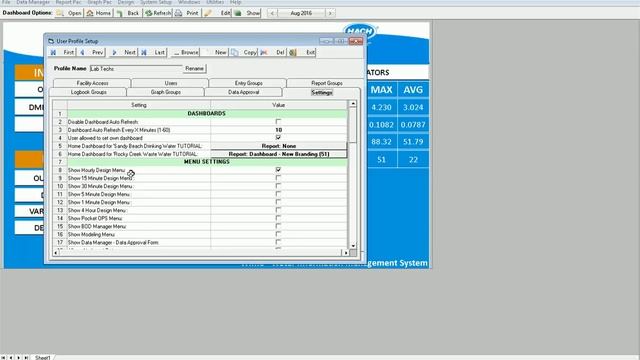Select row 8 number header in grid
The image size is (640, 360).
(x=60, y=170)
